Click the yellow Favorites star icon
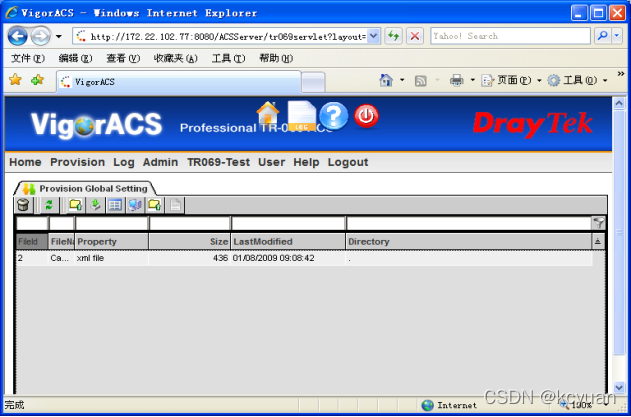The height and width of the screenshot is (417, 631). (15, 80)
